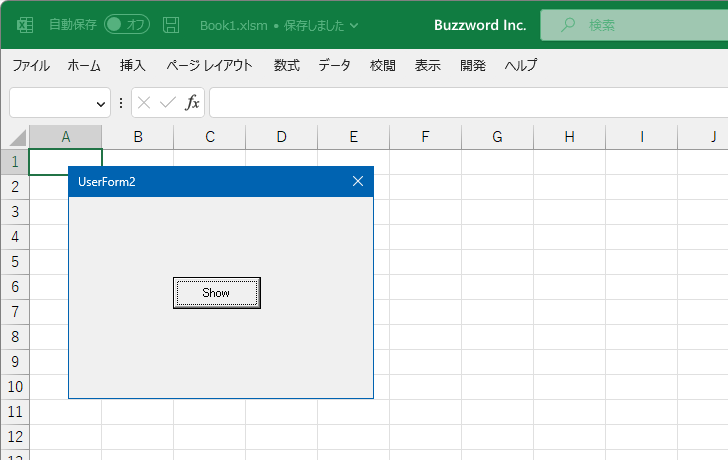Screen dimensions: 728x460
Task: Select column B header
Action: (x=138, y=137)
